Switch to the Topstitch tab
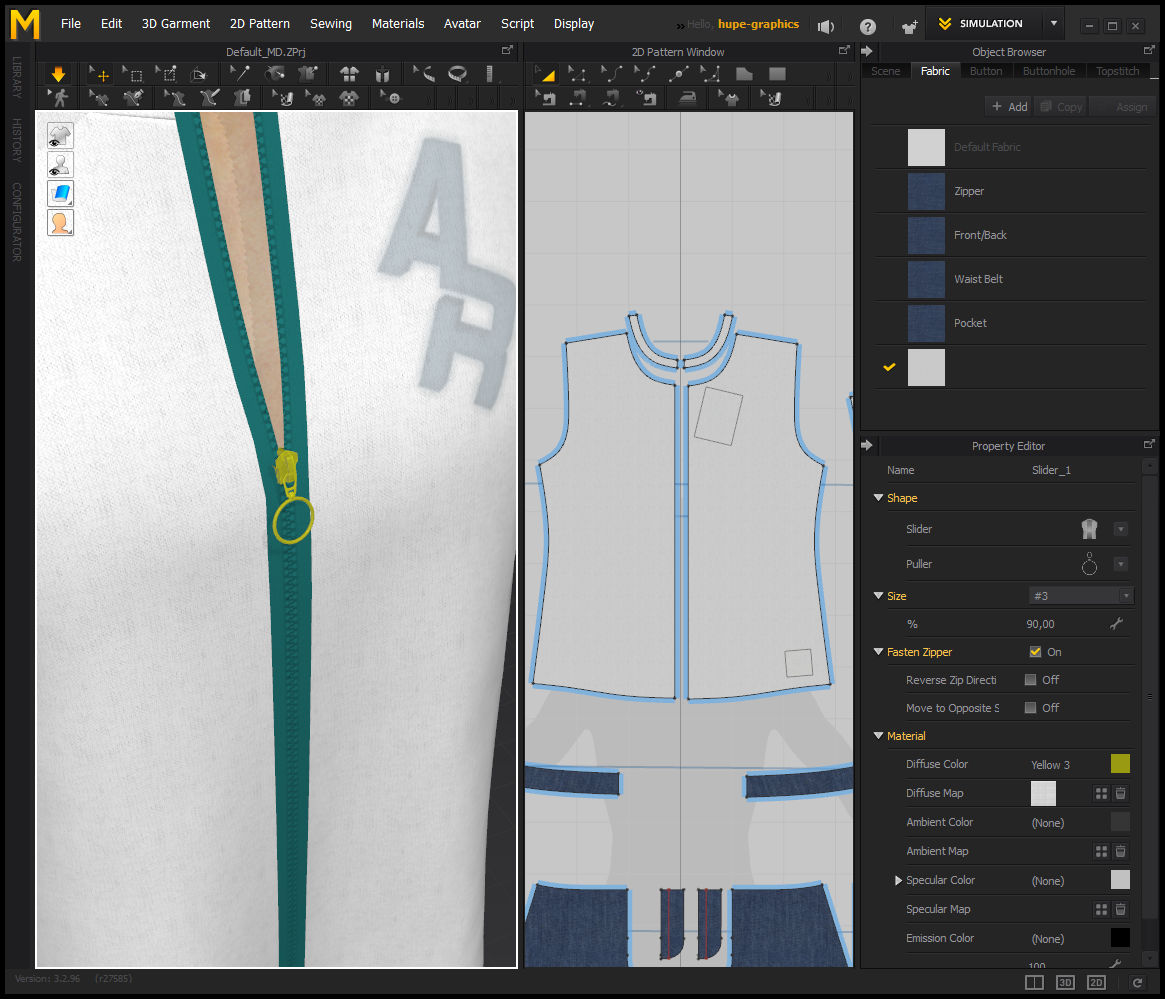This screenshot has width=1165, height=999. click(x=1117, y=71)
